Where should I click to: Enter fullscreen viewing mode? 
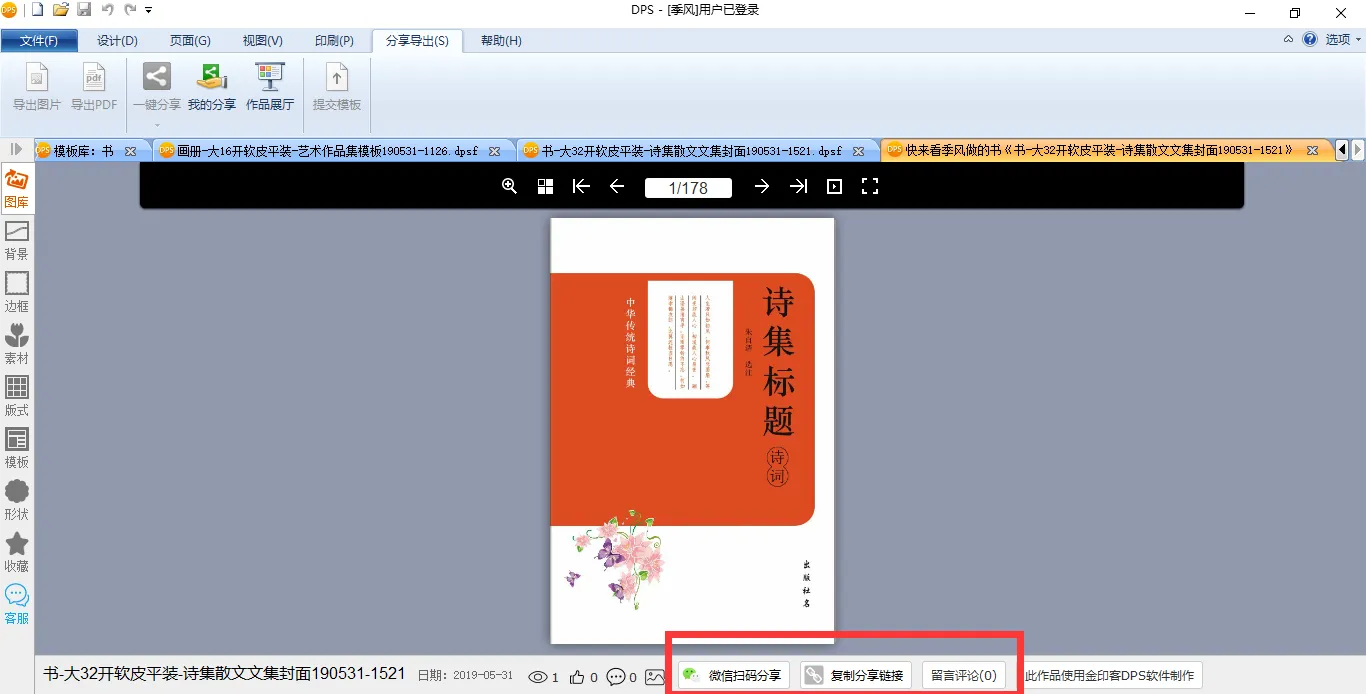(869, 186)
